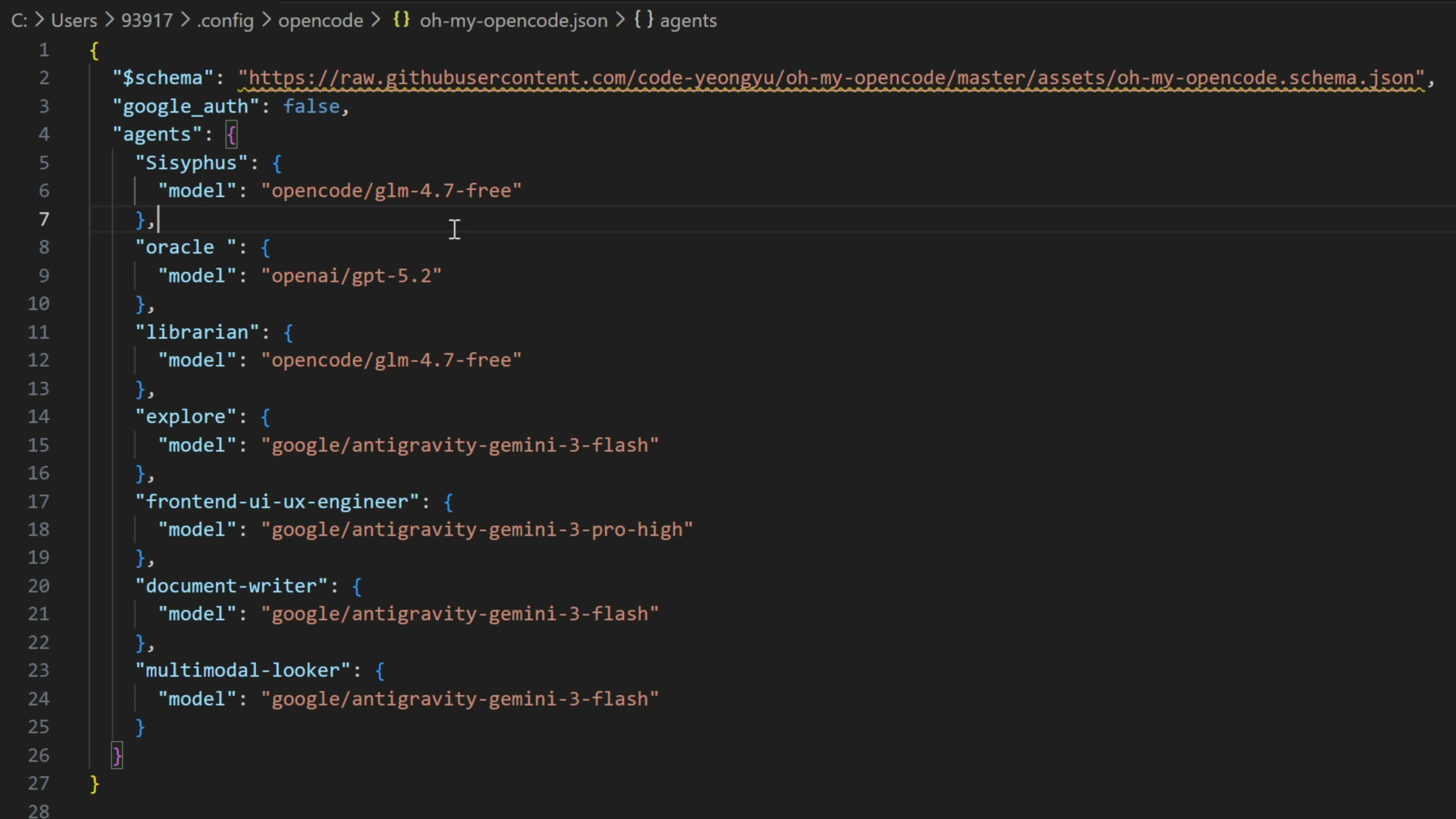Click the opening brace after "agents"
1456x819 pixels.
pyautogui.click(x=231, y=135)
